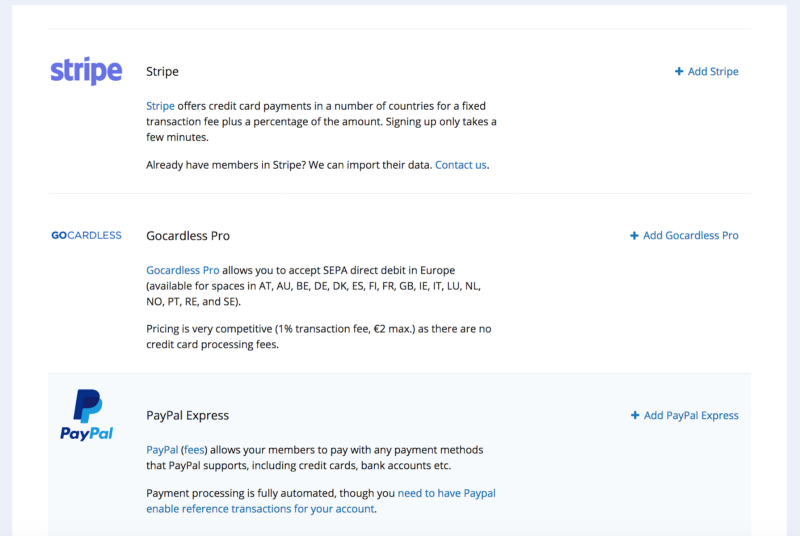Open the Gocardless Pro description link

tap(183, 270)
